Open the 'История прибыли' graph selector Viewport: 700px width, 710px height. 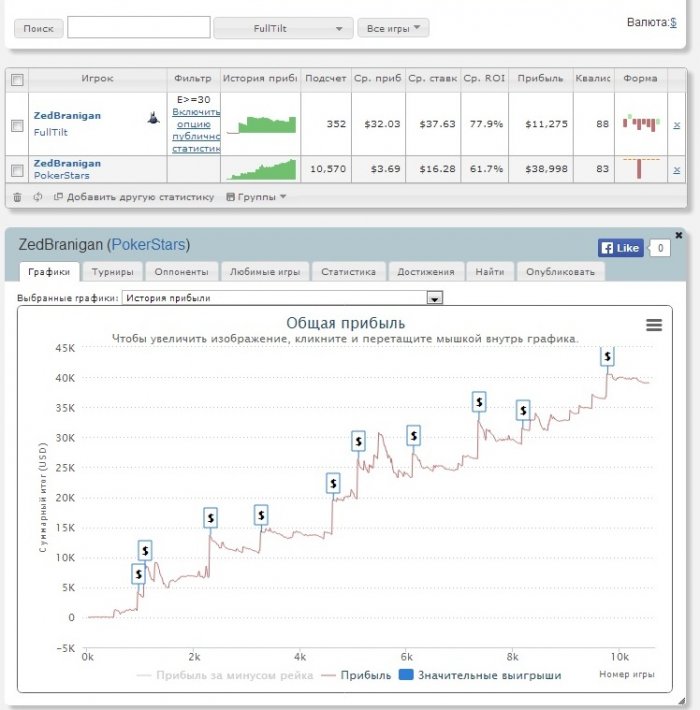[283, 298]
